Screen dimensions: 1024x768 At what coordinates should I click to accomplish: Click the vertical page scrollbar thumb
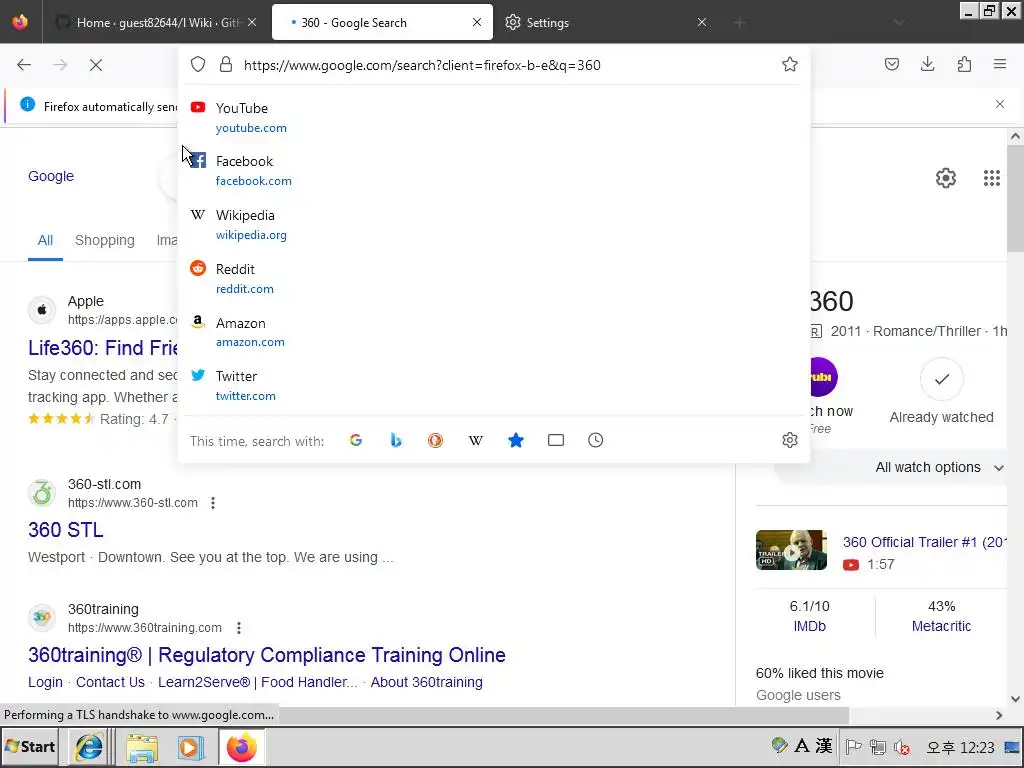[x=1015, y=198]
